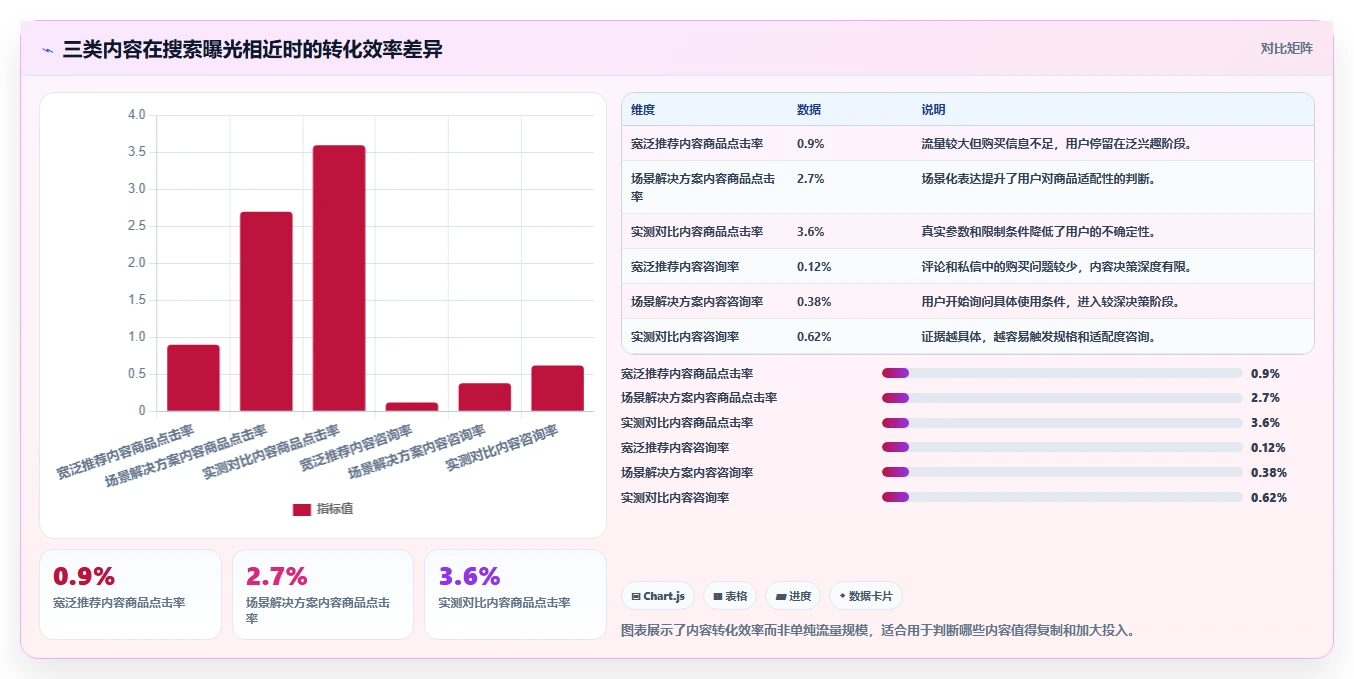Click the 数据 column header
This screenshot has width=1354, height=679.
point(809,110)
